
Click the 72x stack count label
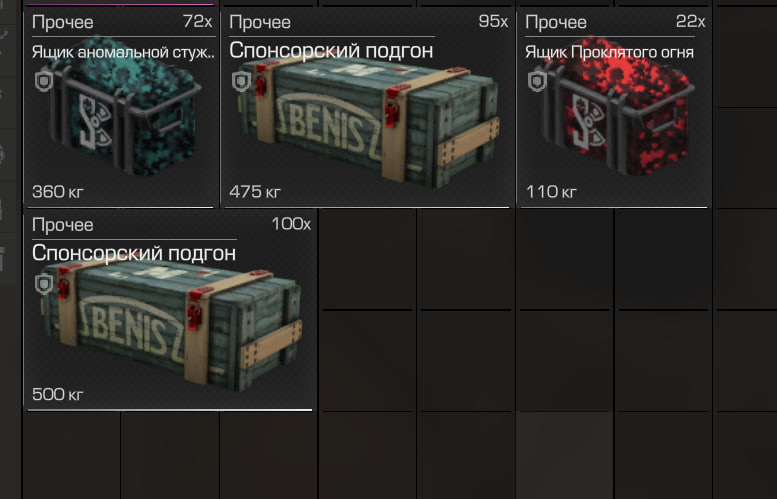[197, 21]
